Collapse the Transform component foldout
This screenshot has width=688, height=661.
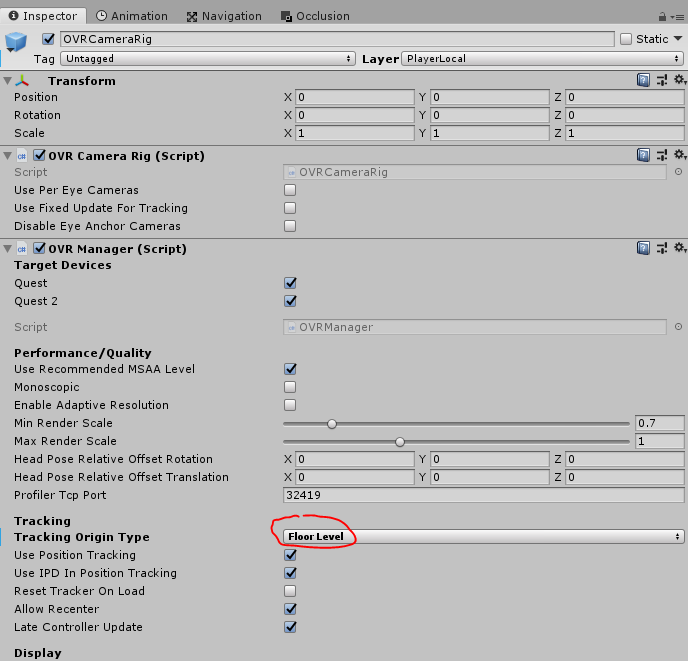point(7,81)
